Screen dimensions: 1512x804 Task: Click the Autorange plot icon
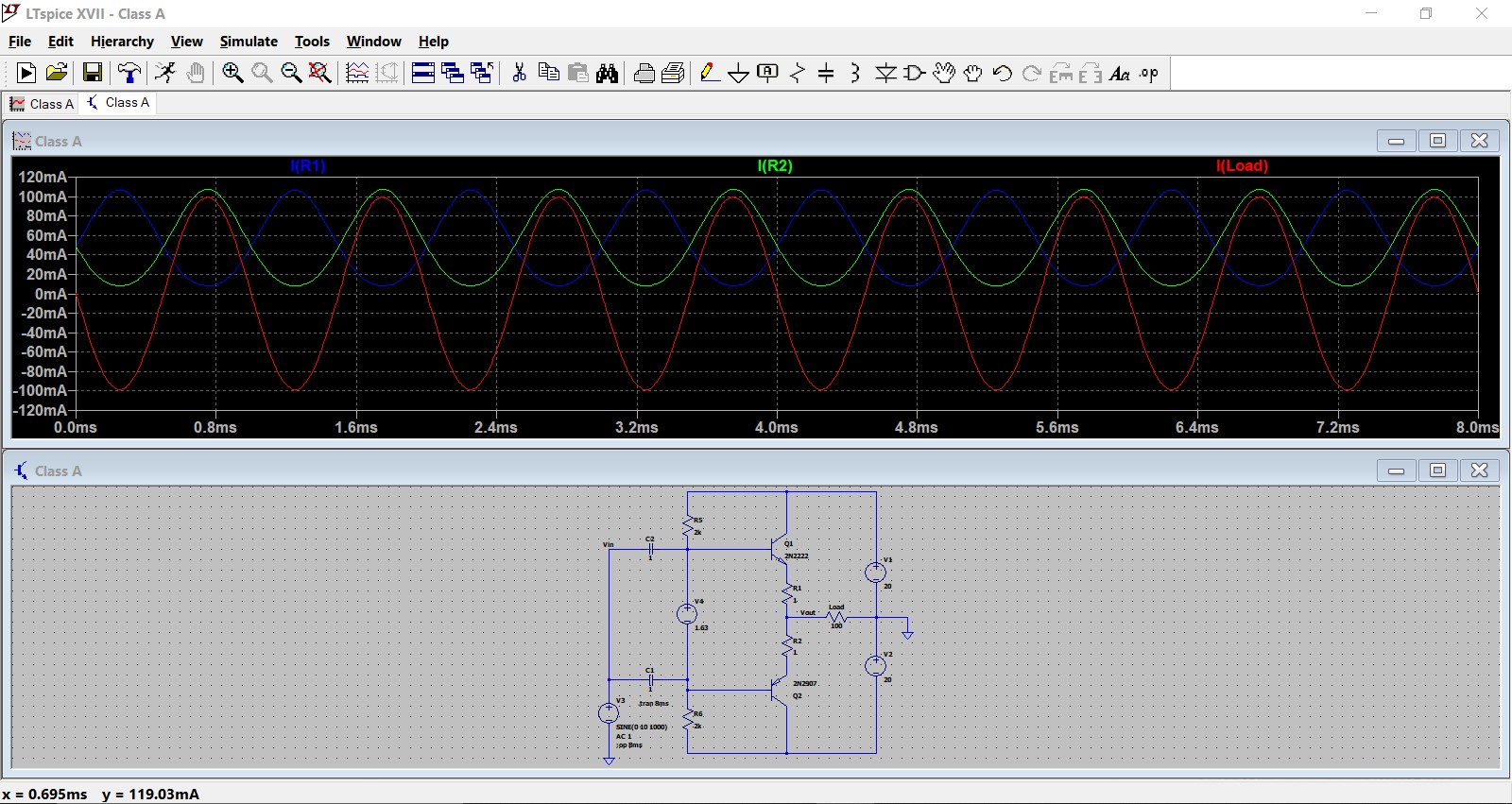pyautogui.click(x=357, y=73)
